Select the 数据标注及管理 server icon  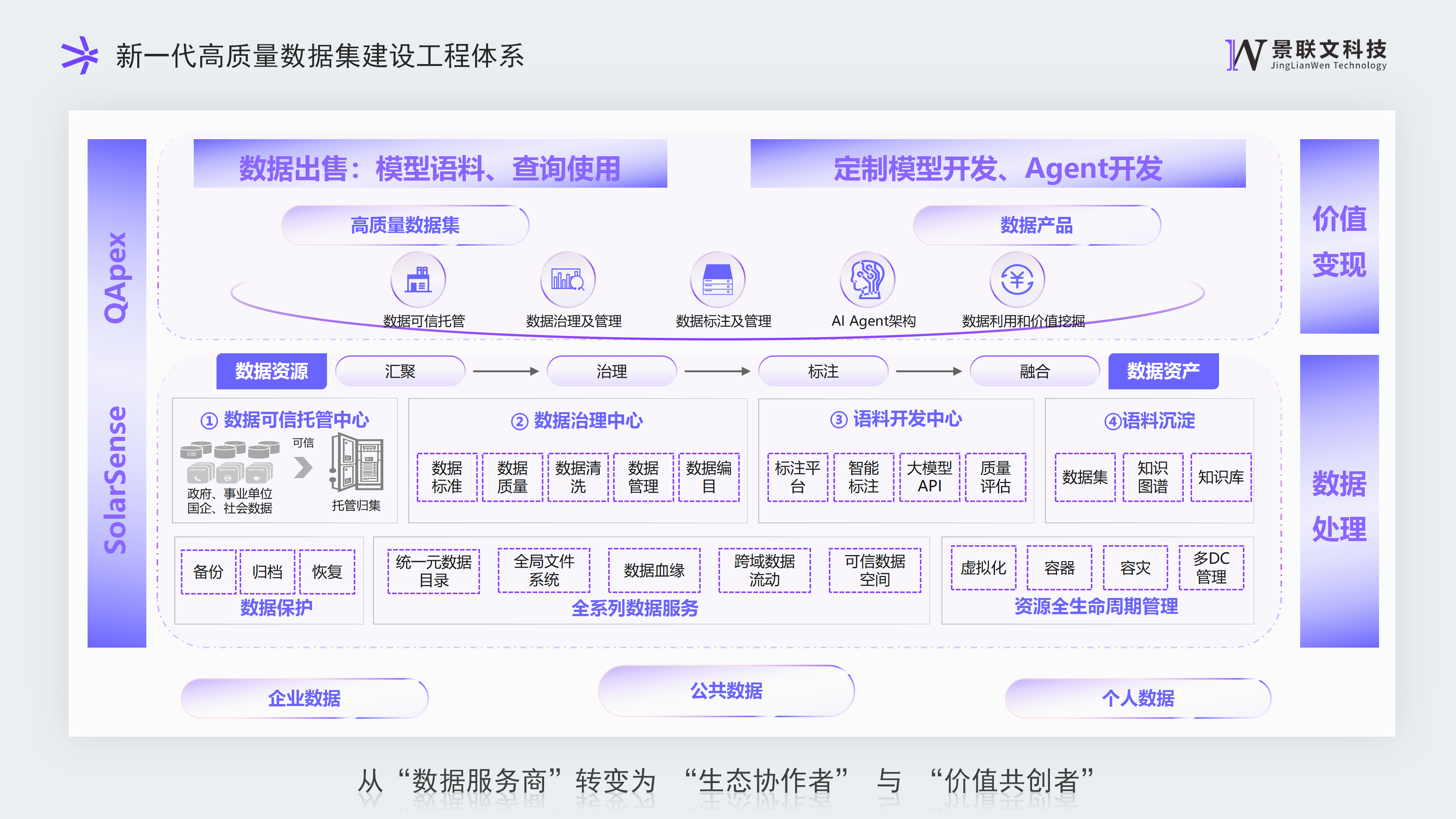(718, 279)
